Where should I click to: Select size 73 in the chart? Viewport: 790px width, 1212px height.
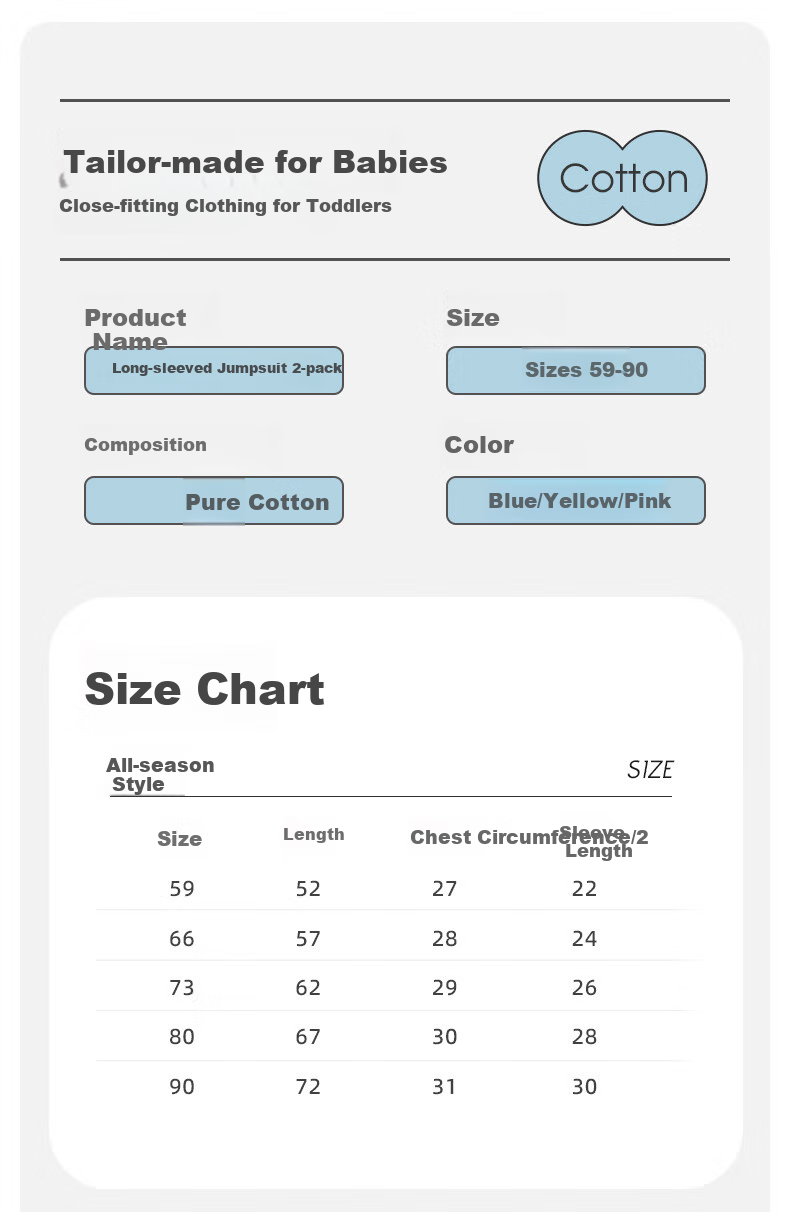[182, 987]
